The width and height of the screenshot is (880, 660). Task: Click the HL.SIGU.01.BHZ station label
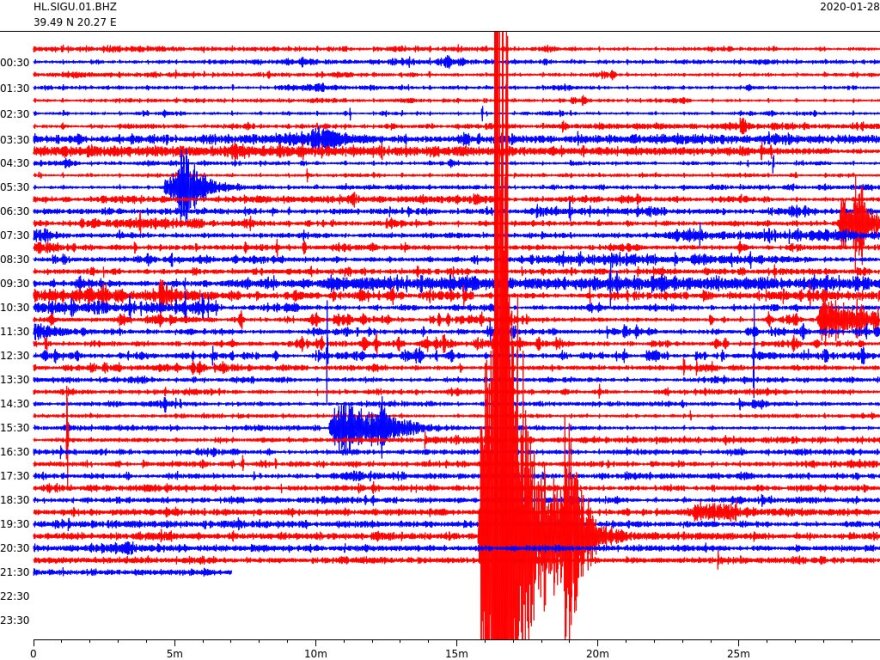point(74,6)
